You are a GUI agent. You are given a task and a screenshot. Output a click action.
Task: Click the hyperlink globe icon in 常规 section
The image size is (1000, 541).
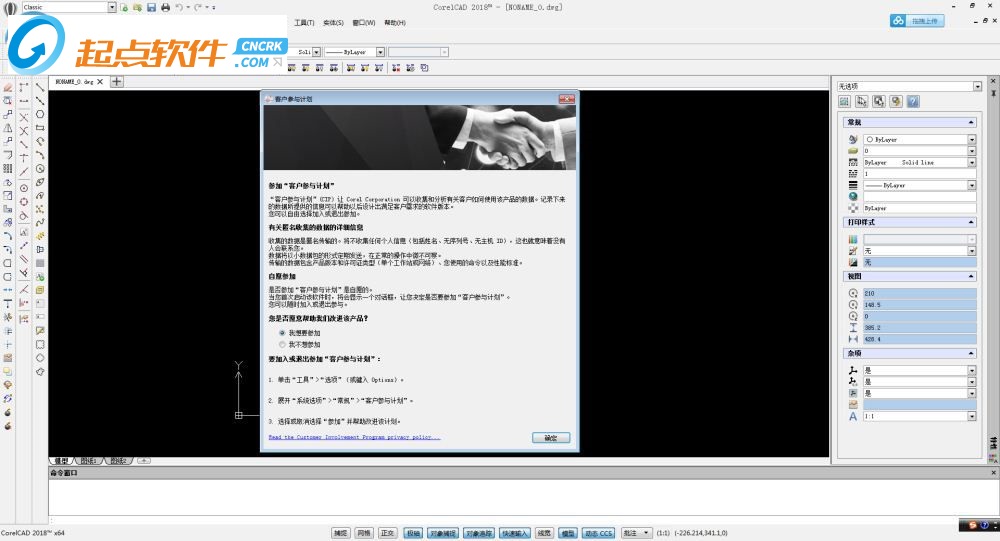pyautogui.click(x=853, y=196)
